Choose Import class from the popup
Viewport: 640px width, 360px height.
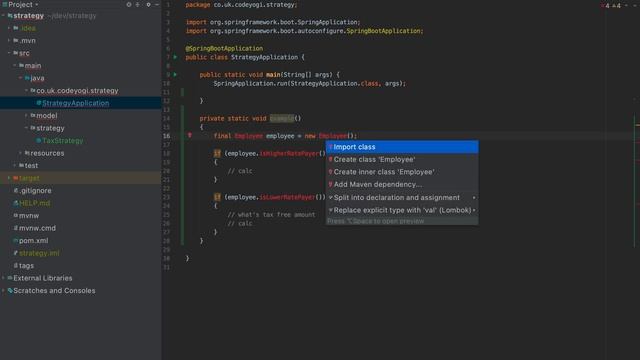pos(402,147)
